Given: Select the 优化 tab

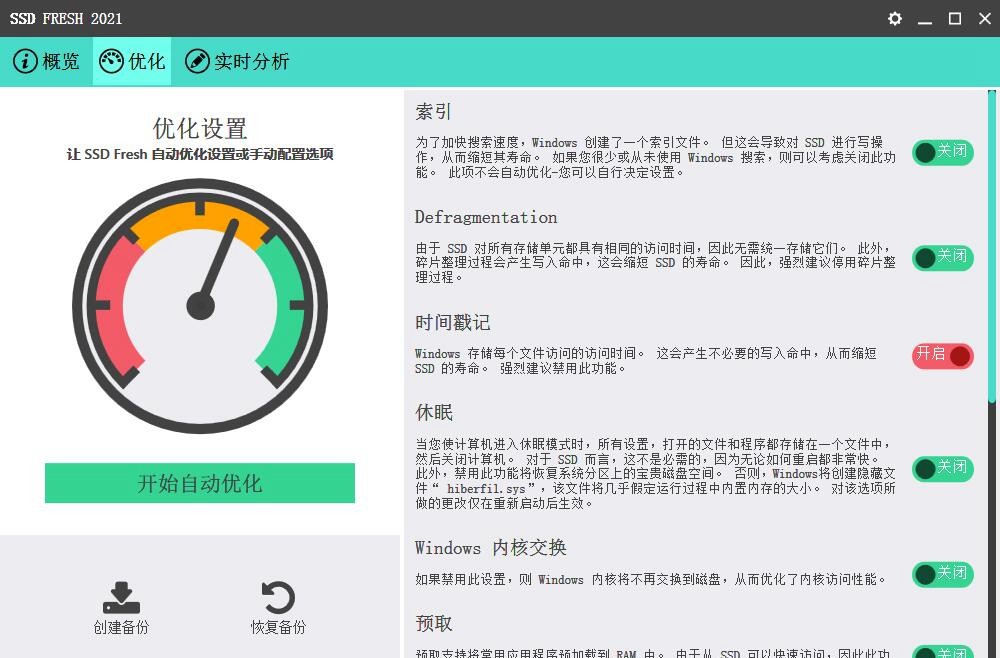Looking at the screenshot, I should [132, 61].
